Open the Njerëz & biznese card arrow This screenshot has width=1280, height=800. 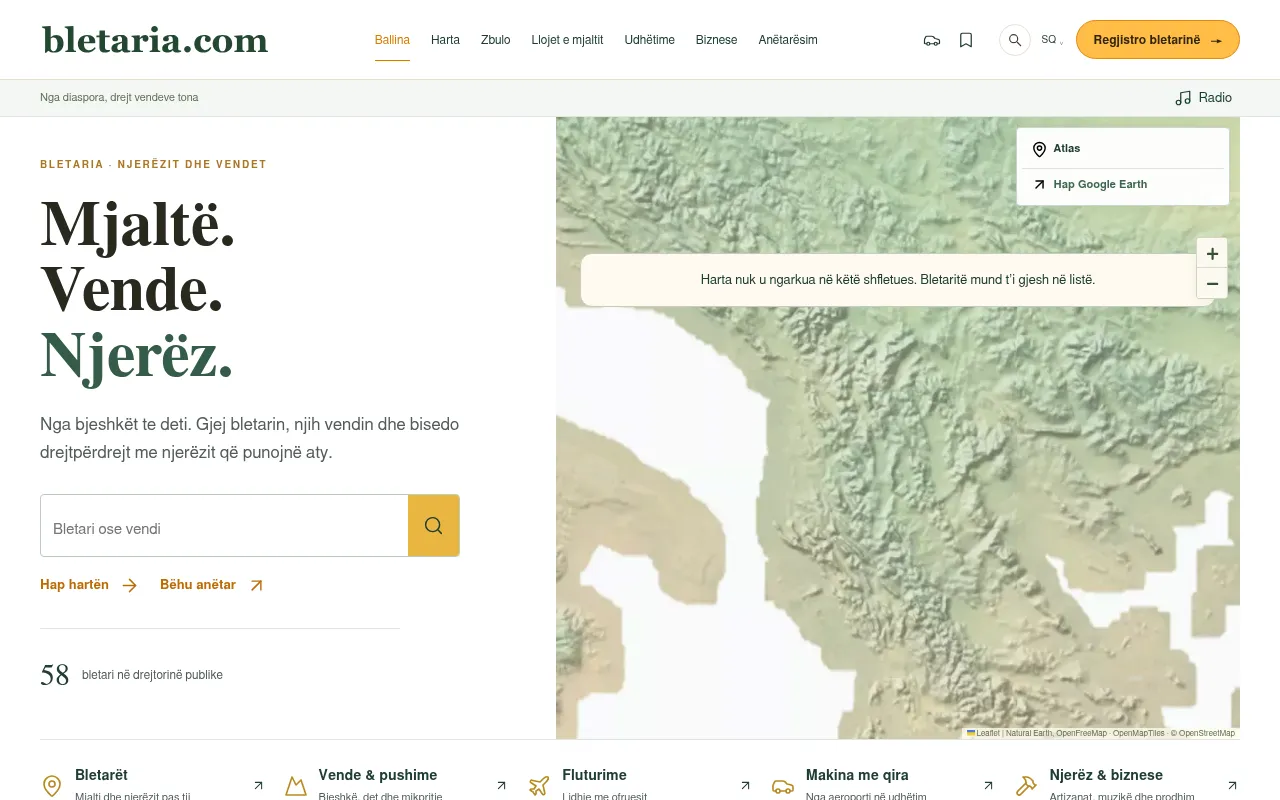point(1232,785)
